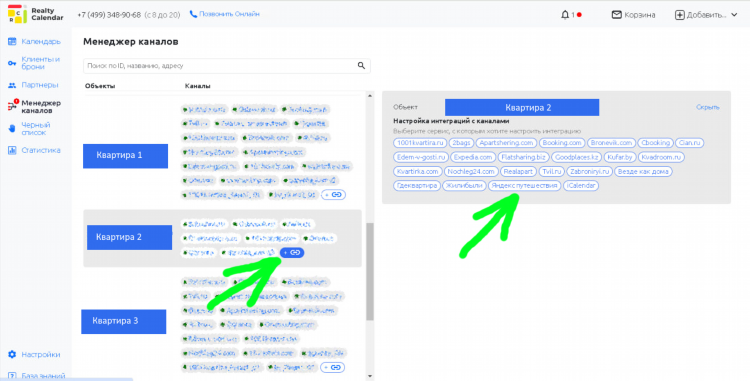Choose the Booking.com channel

[x=562, y=142]
